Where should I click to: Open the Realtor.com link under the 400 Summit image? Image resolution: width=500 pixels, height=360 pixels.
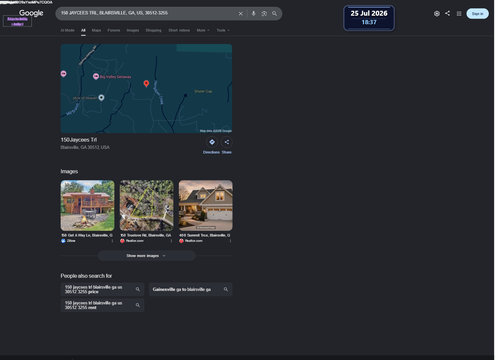[191, 241]
